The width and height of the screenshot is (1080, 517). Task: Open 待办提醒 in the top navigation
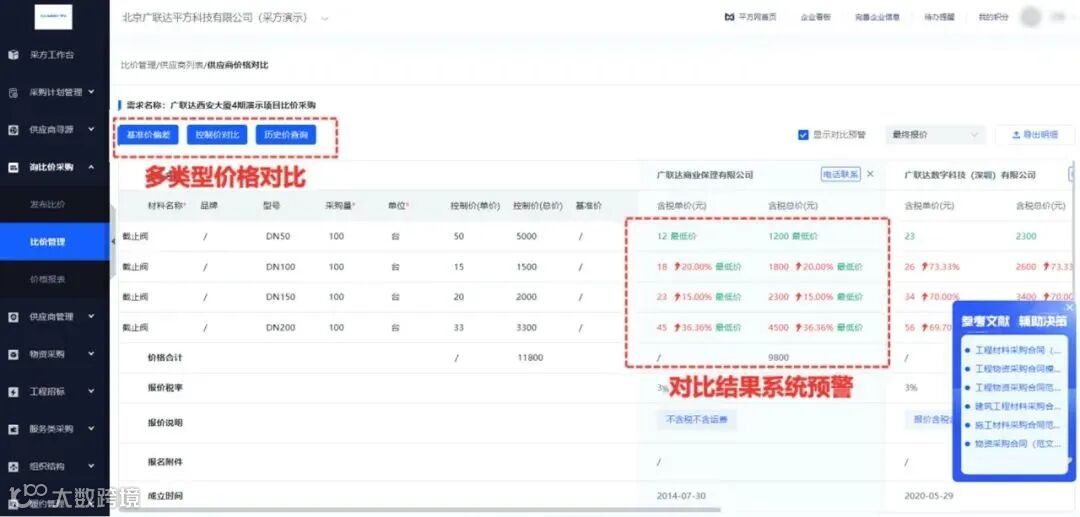point(939,17)
